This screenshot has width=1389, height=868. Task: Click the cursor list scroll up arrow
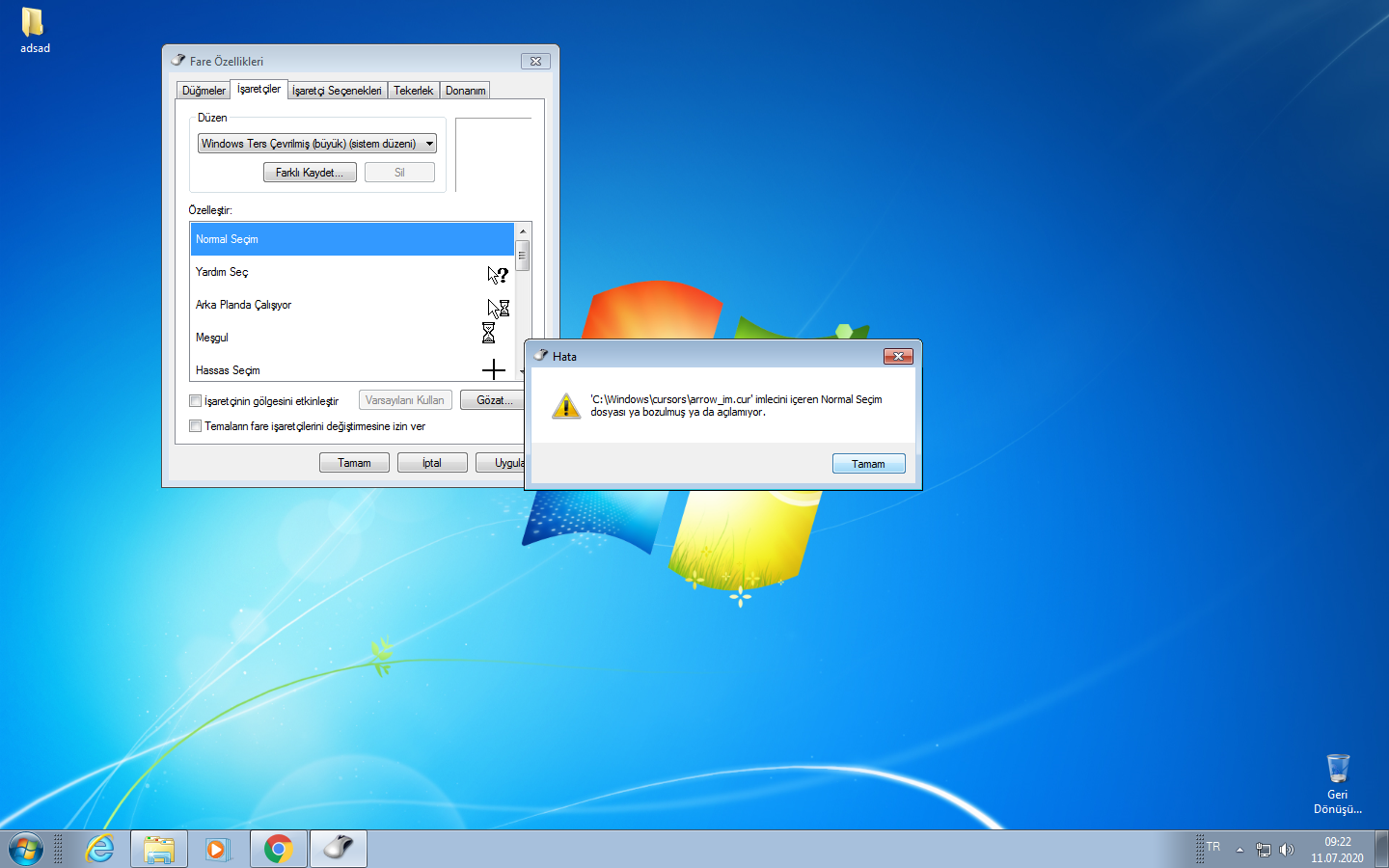[x=522, y=231]
